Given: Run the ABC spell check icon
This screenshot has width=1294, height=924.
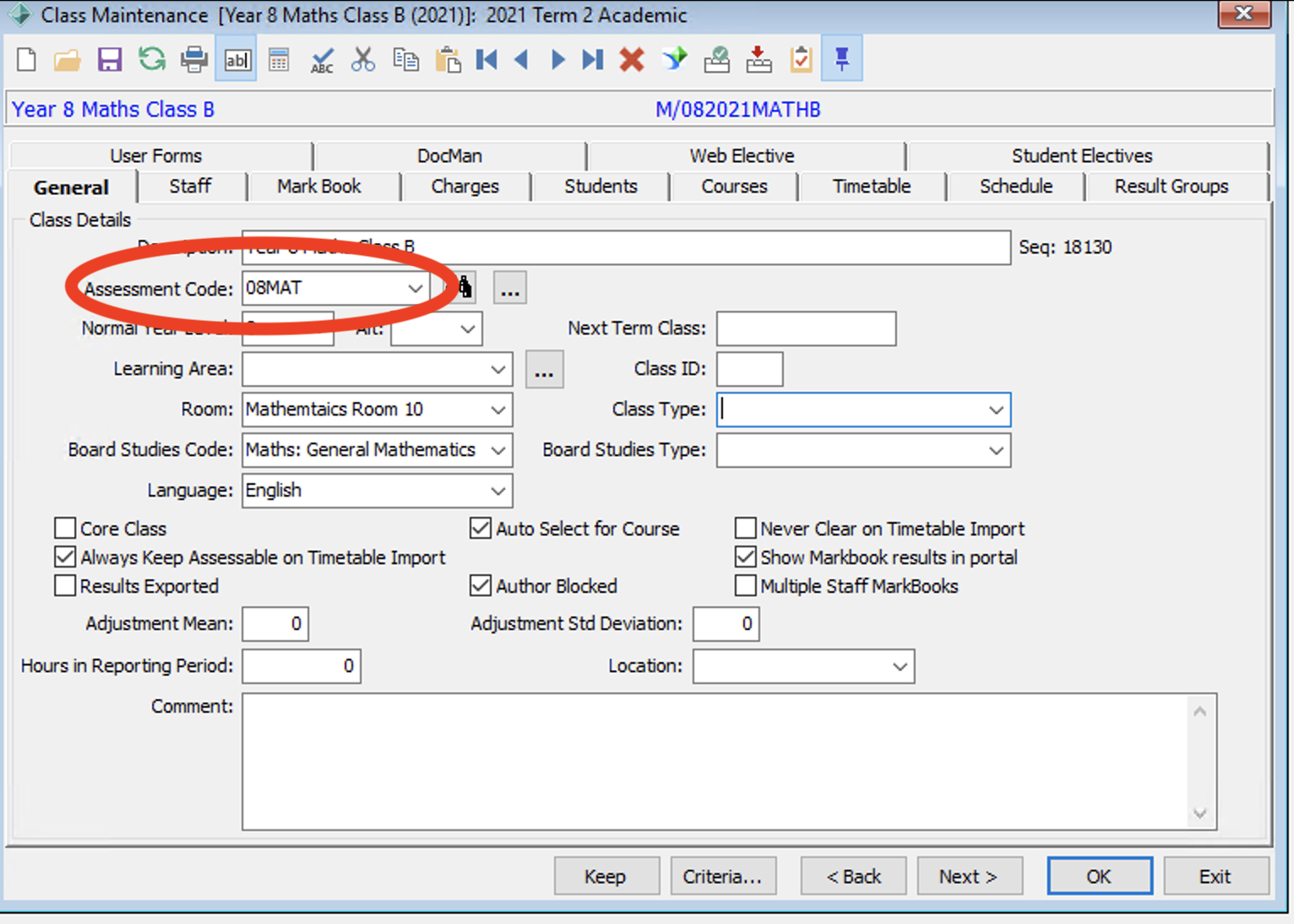Looking at the screenshot, I should [322, 59].
